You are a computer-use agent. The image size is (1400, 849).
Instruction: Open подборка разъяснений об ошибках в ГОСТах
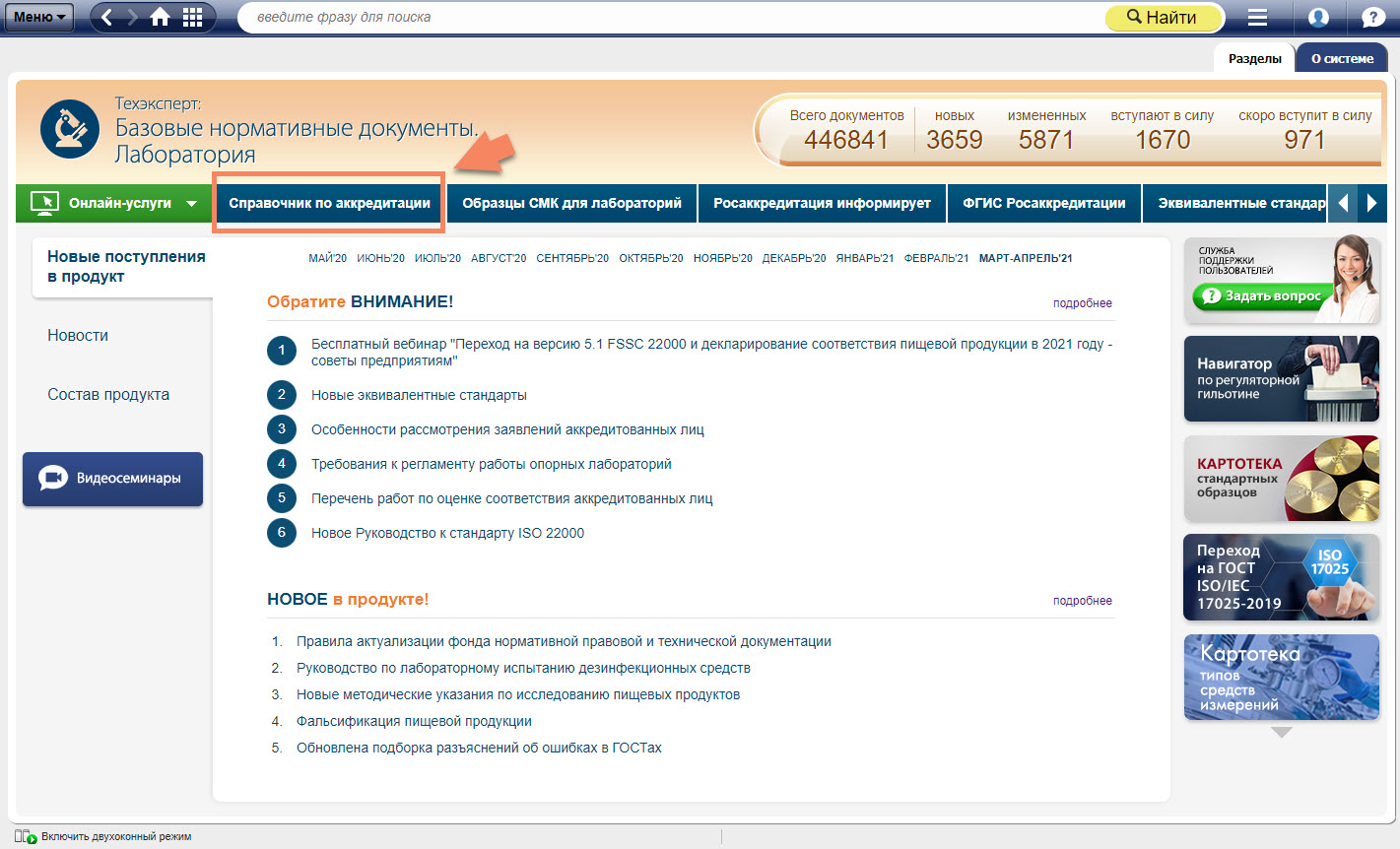point(479,748)
